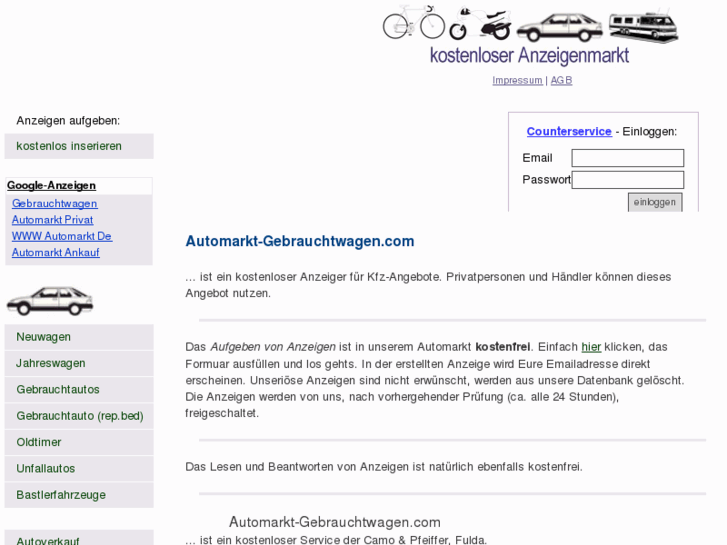Click the car icon in the header banner
This screenshot has width=727, height=545.
click(560, 27)
